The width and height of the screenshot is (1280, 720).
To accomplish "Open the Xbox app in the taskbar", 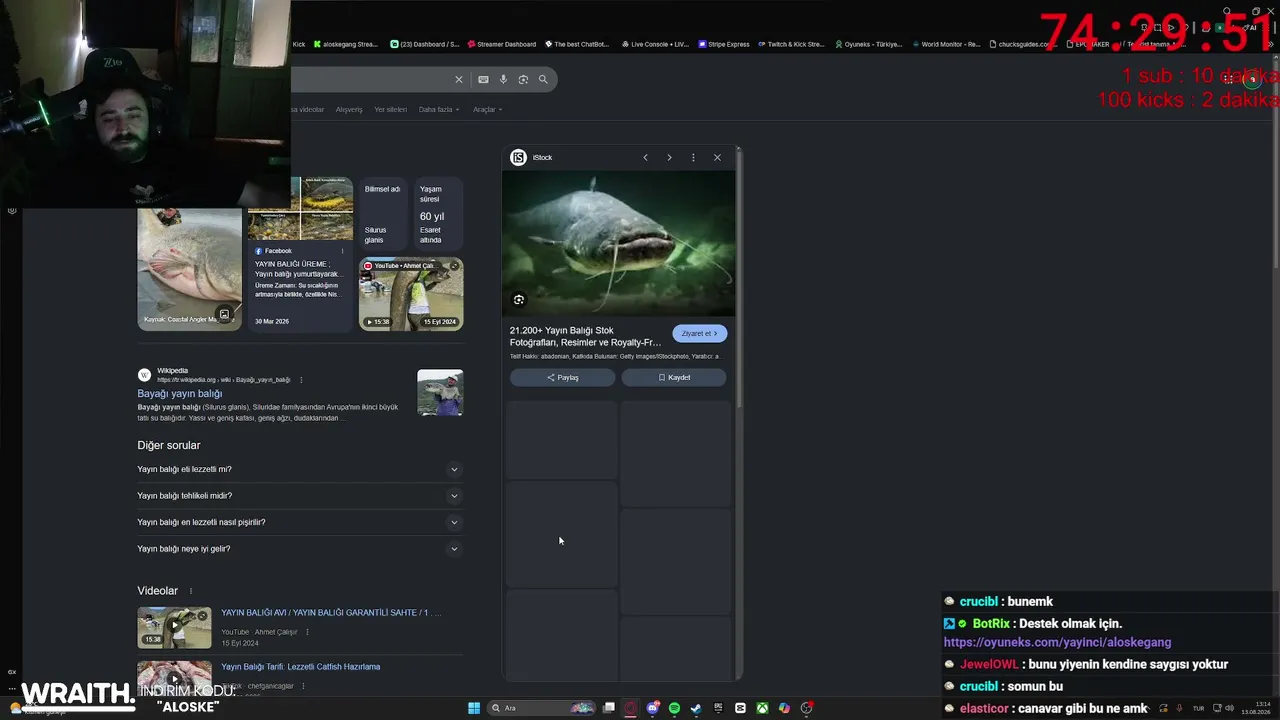I will tap(762, 708).
